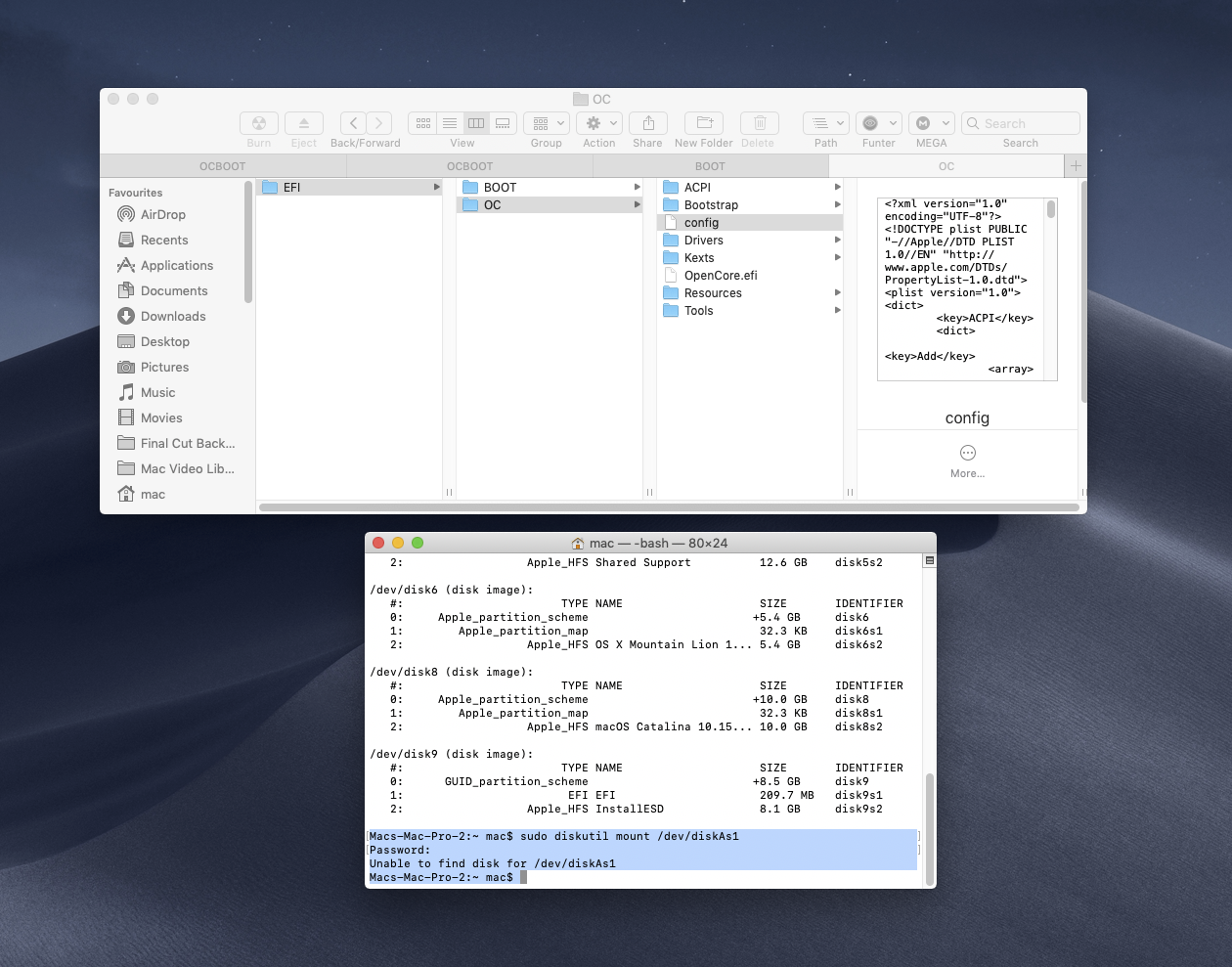
Task: Click the More... preview button
Action: point(967,462)
